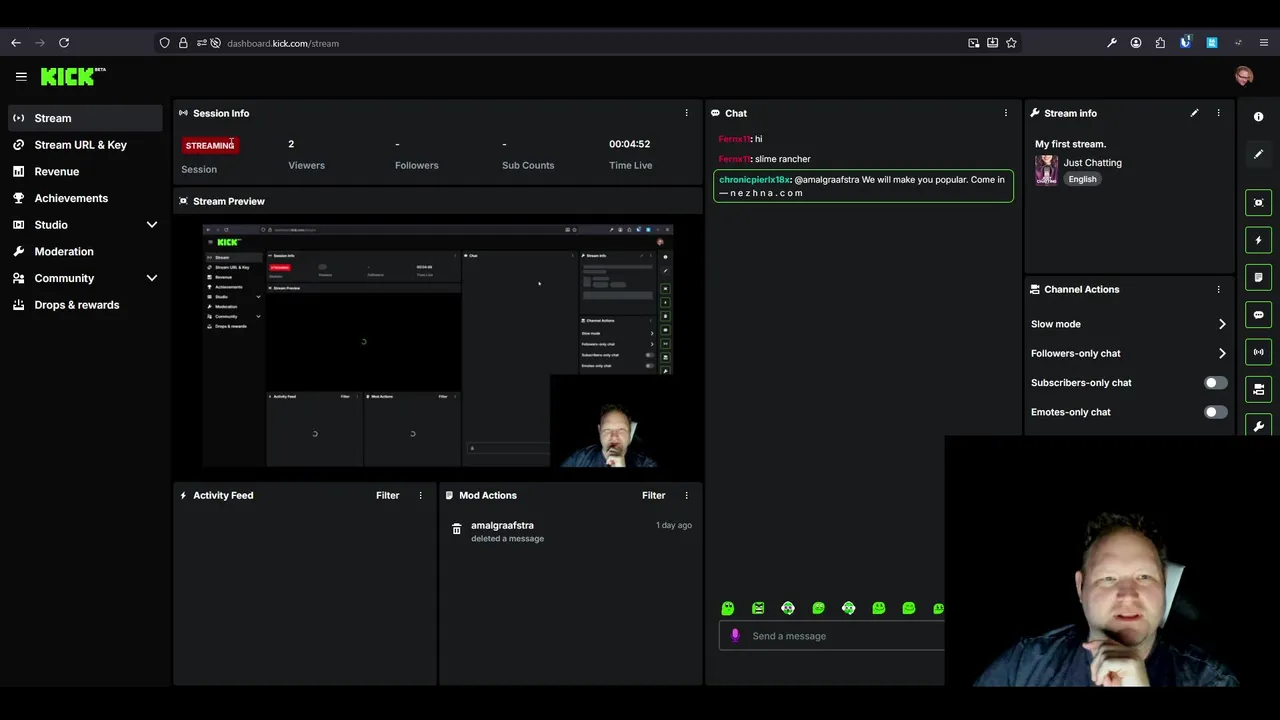Insert the first green blob emote
Image resolution: width=1280 pixels, height=720 pixels.
(x=728, y=608)
